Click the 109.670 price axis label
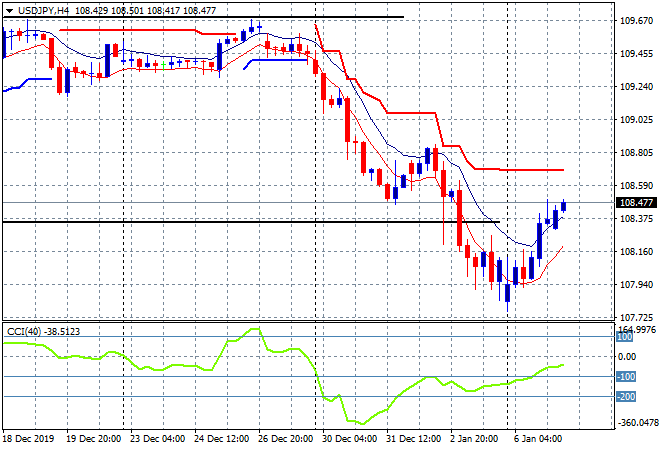660x450 pixels. pyautogui.click(x=636, y=21)
